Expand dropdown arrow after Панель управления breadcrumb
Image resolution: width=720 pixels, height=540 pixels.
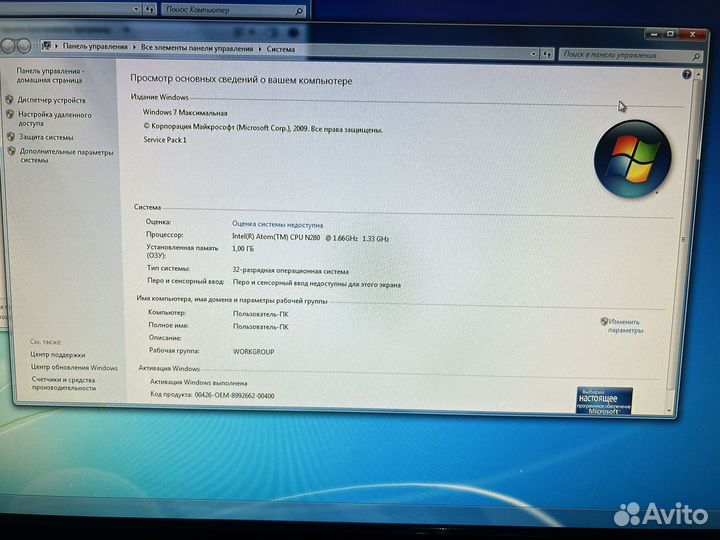(x=134, y=47)
